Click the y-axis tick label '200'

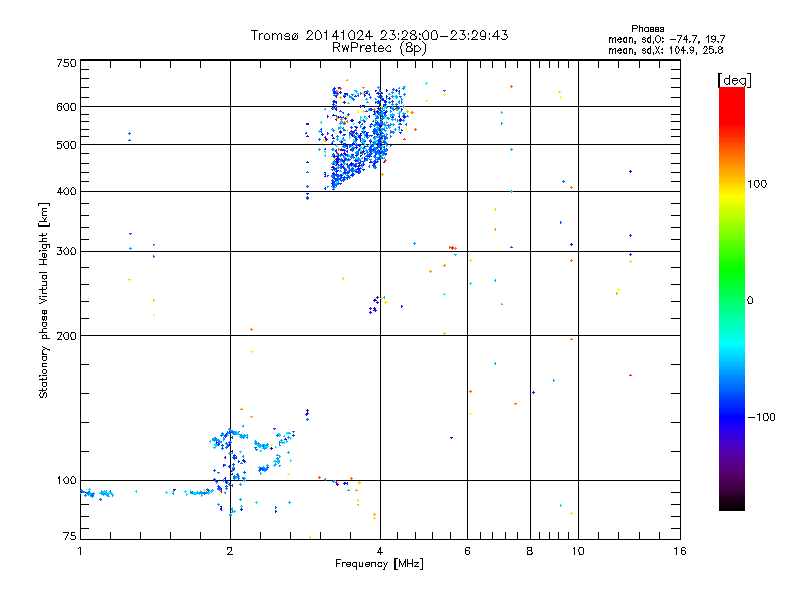tap(66, 336)
